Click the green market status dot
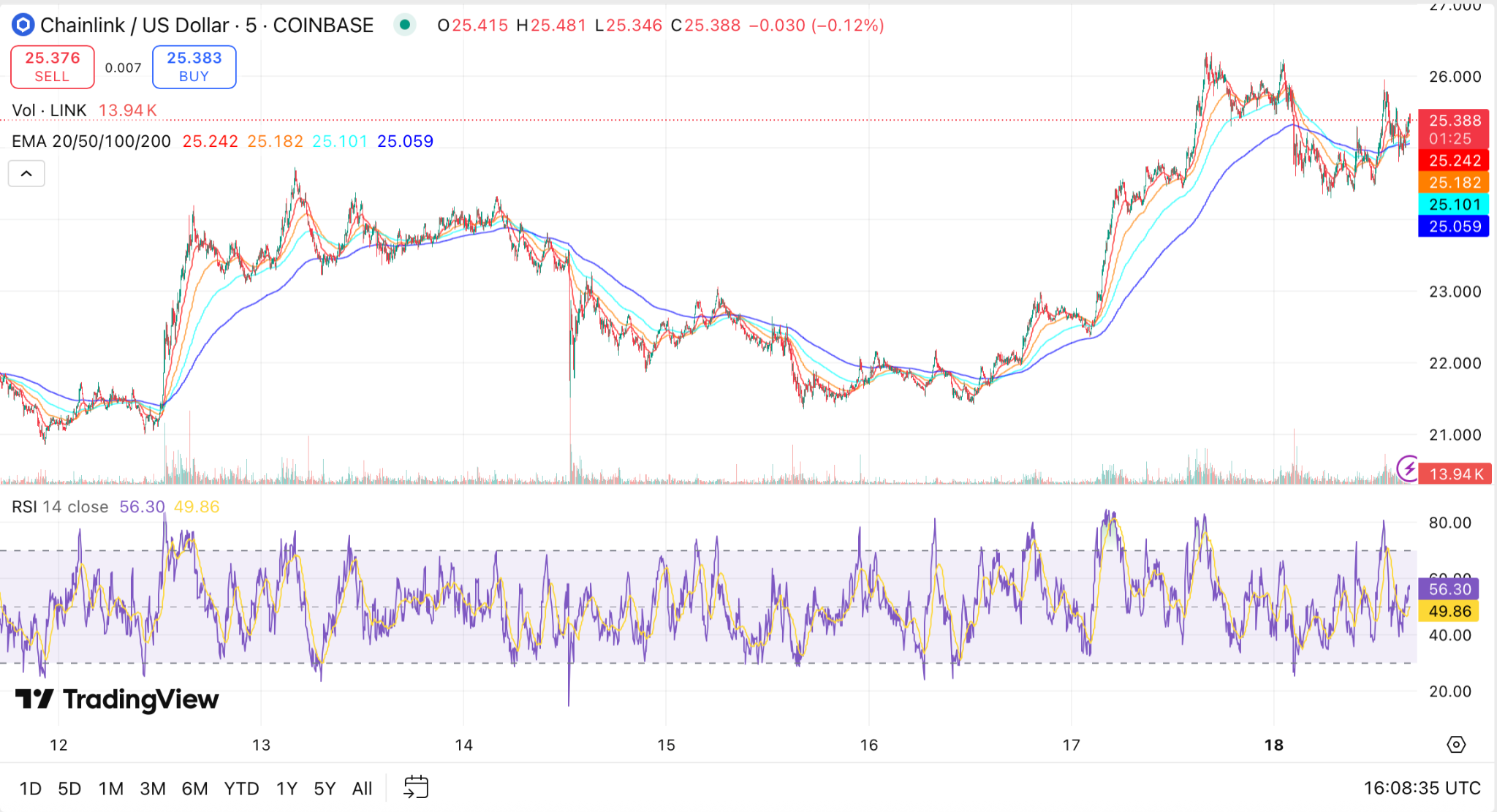 [404, 25]
